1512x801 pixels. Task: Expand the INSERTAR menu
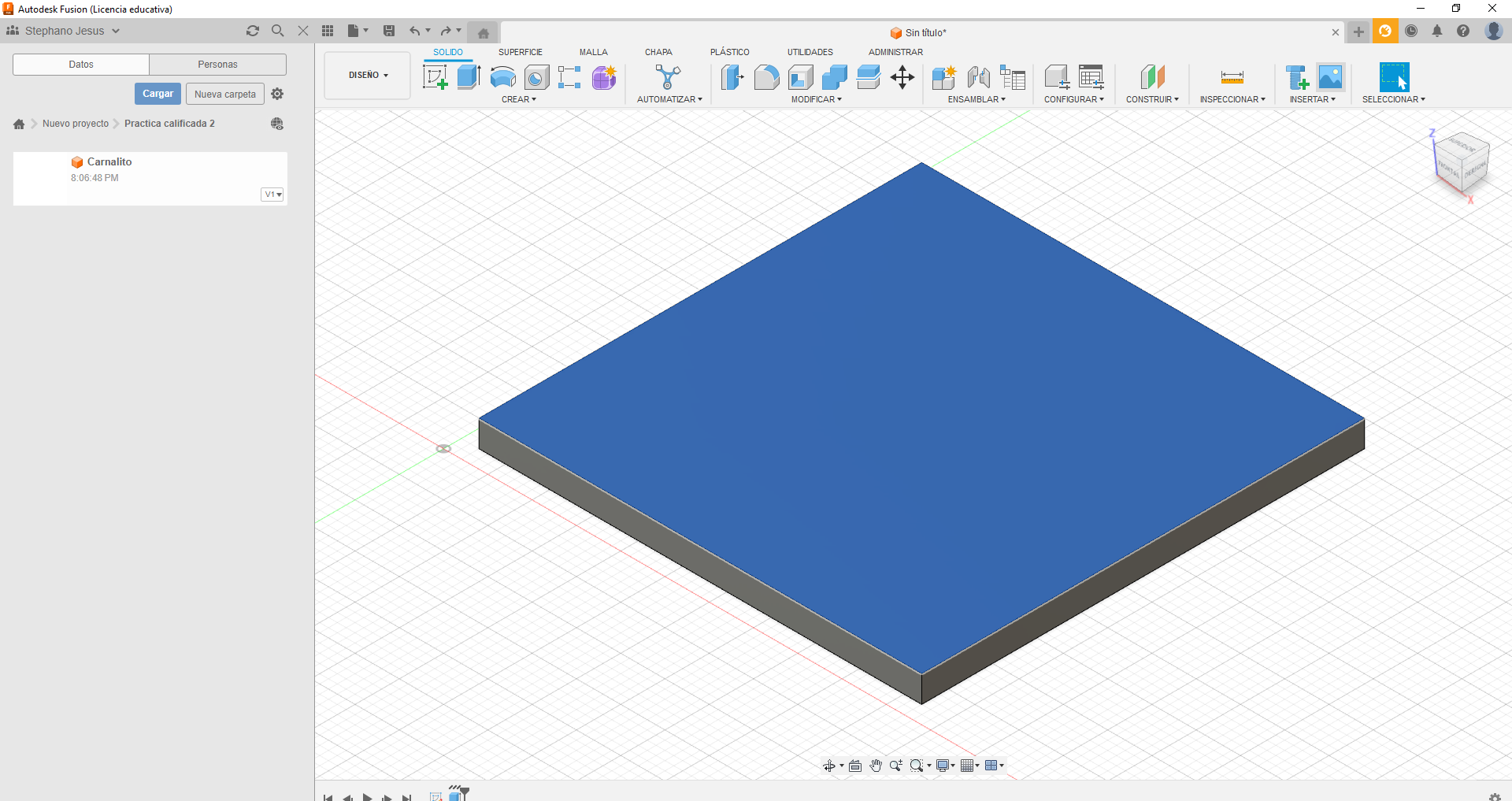1313,99
